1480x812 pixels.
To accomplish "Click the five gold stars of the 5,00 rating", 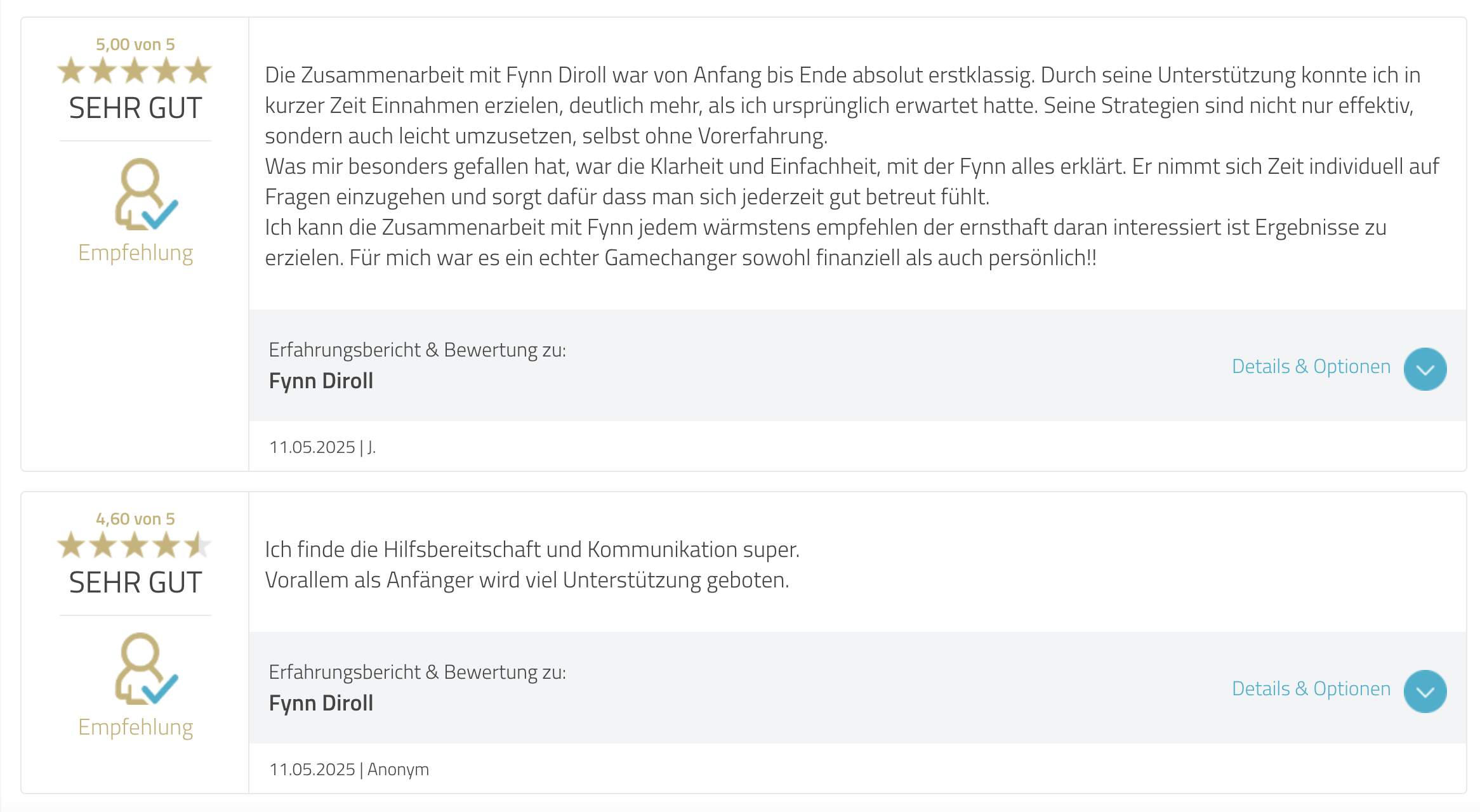I will click(135, 70).
